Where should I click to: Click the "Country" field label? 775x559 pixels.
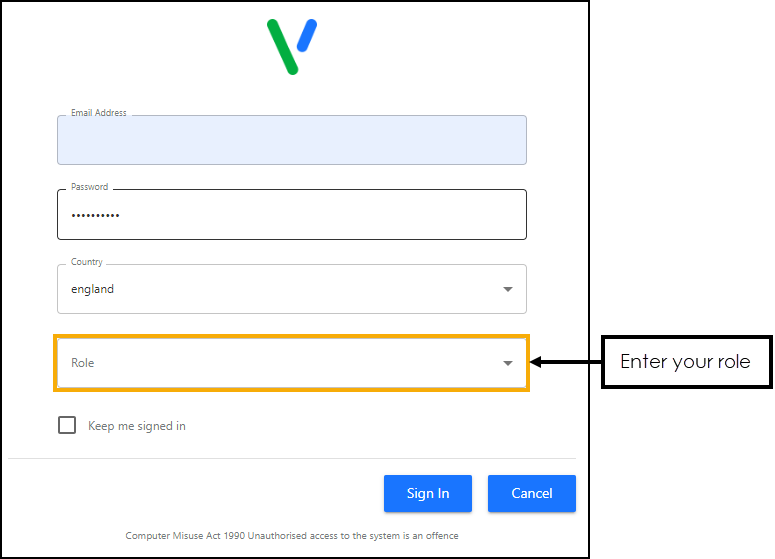87,262
